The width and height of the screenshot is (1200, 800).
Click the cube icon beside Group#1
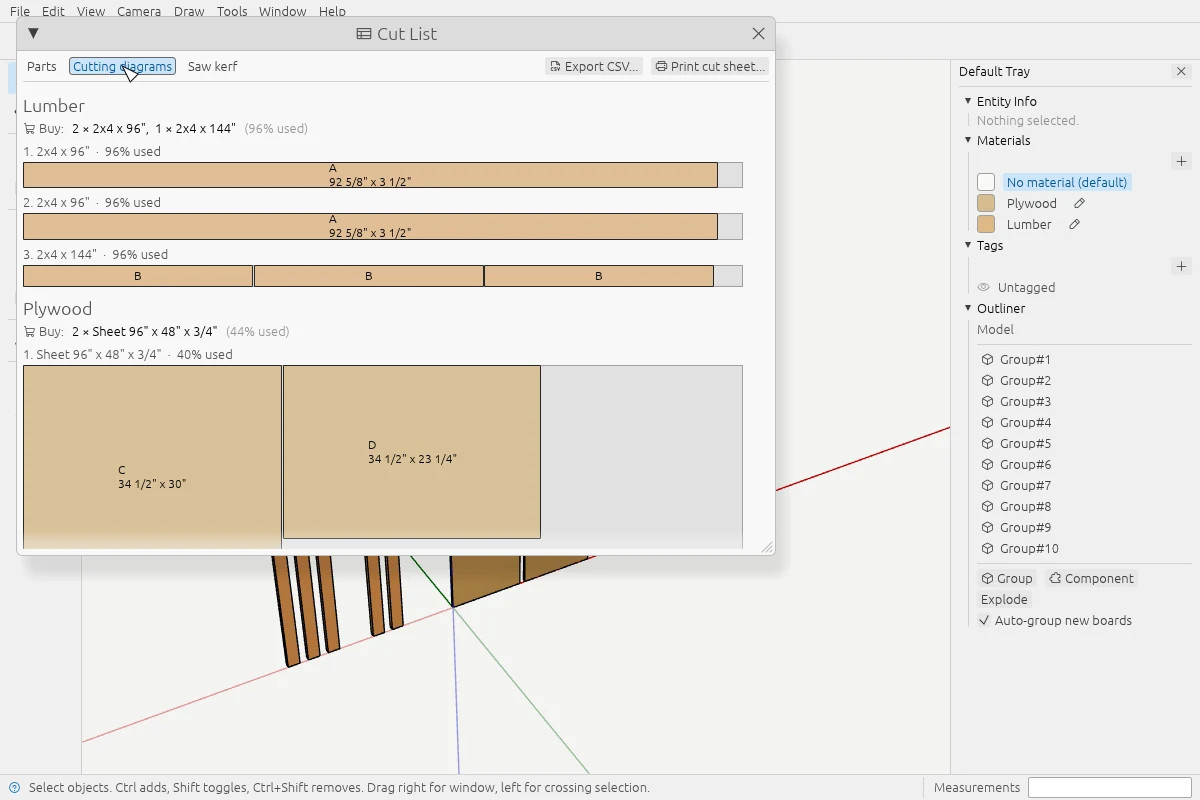(987, 360)
